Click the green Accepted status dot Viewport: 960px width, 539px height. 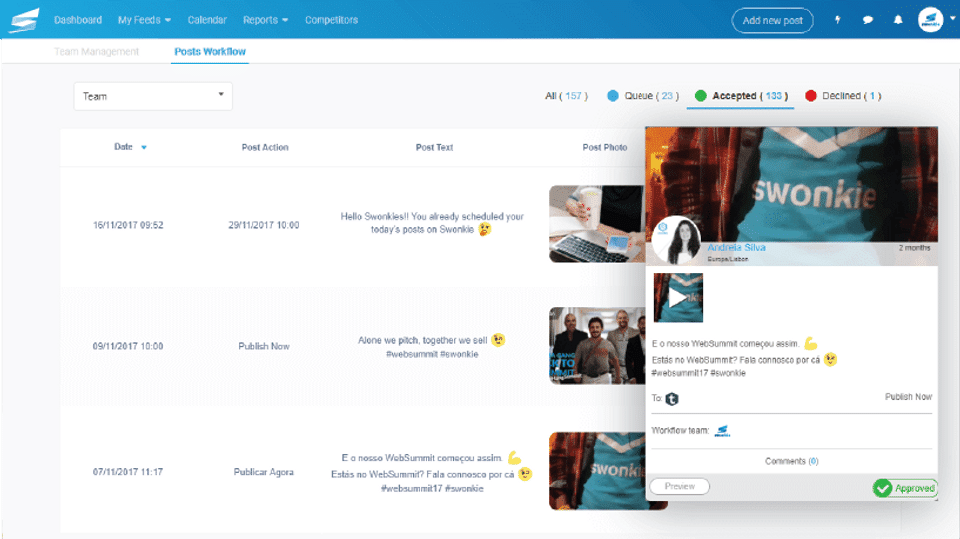point(700,96)
